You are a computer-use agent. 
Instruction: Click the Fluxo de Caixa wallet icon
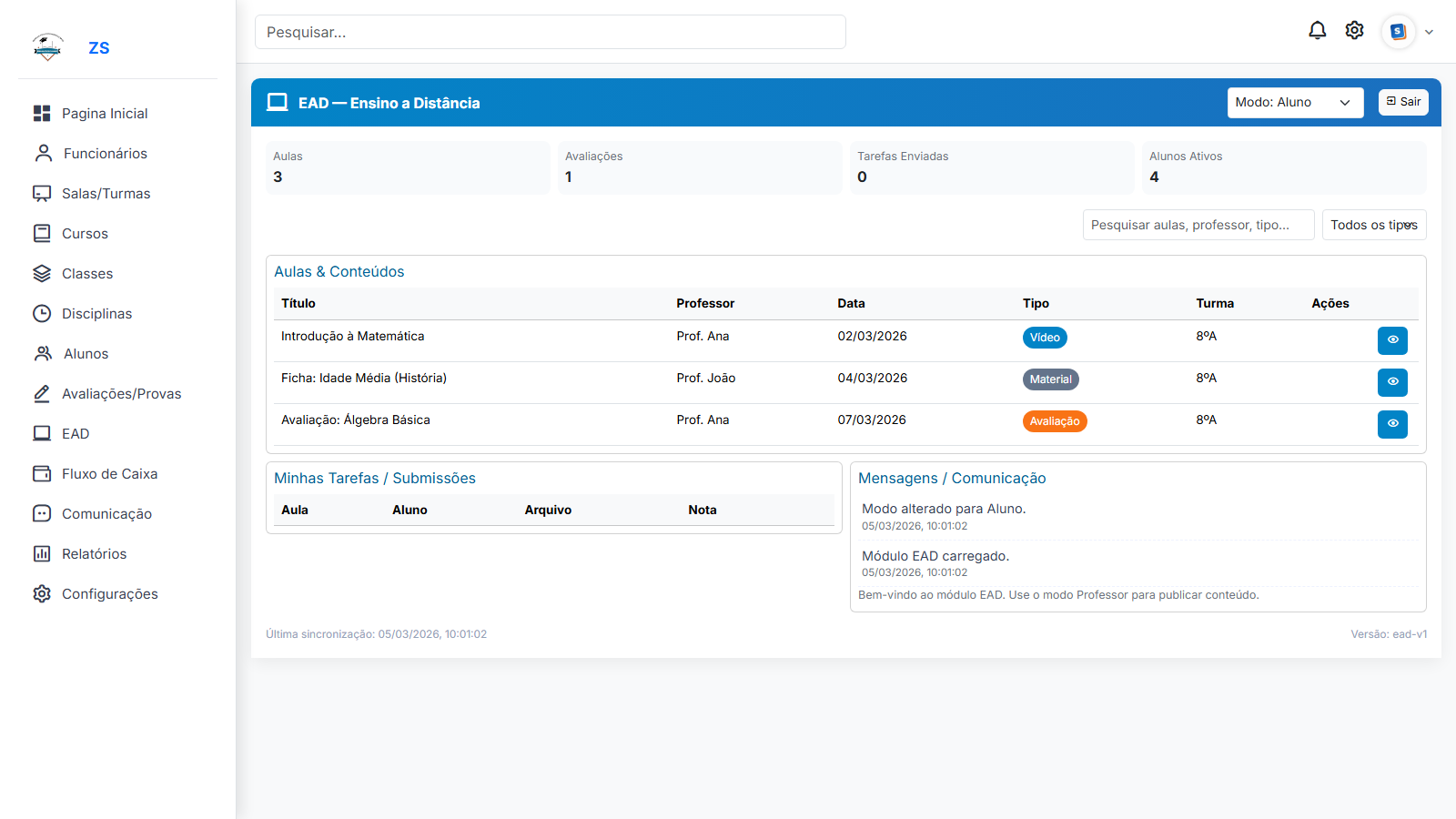pos(42,473)
